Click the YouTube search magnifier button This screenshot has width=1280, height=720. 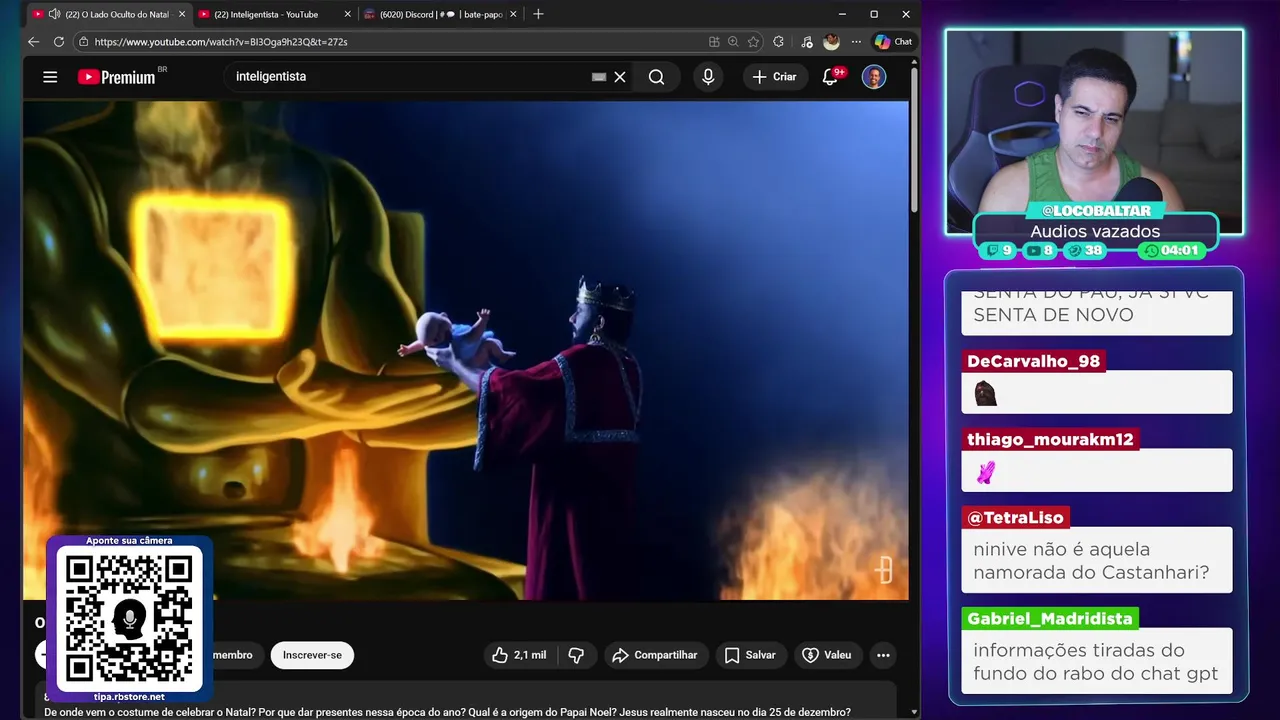click(656, 77)
